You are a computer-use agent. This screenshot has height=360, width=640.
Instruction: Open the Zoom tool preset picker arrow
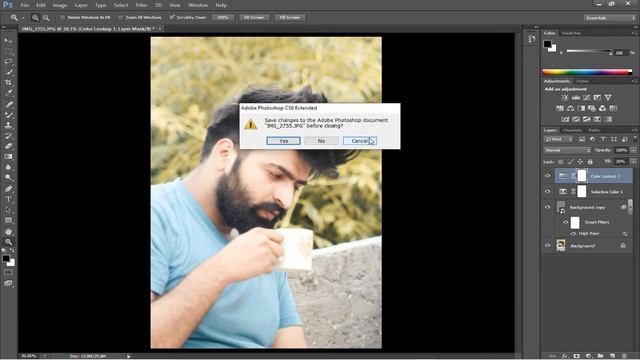click(23, 18)
